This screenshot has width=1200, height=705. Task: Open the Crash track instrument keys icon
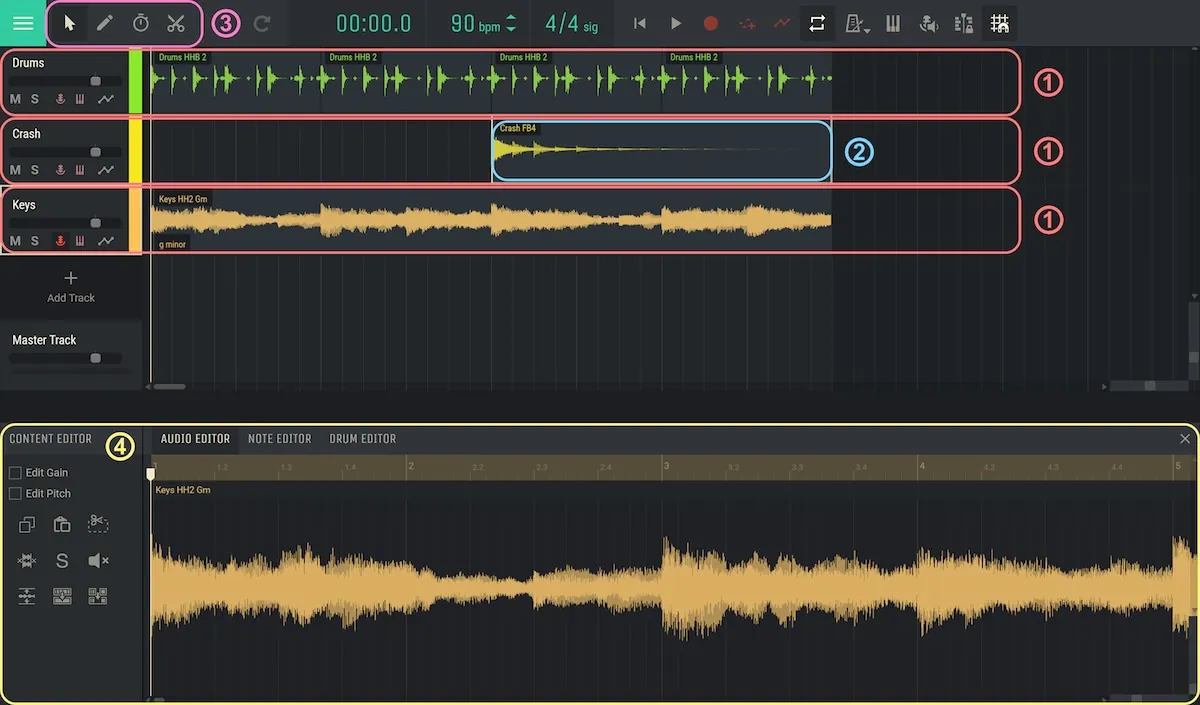coord(80,170)
